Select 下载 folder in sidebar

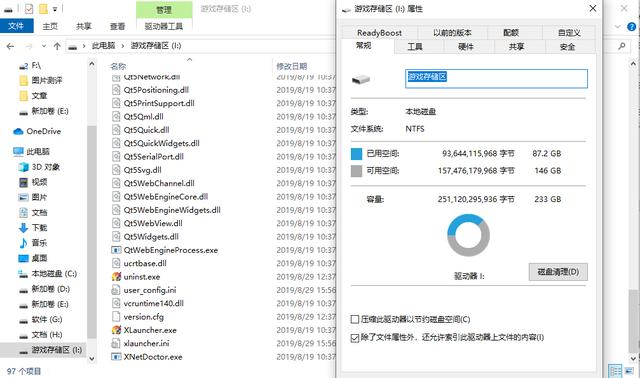pyautogui.click(x=33, y=228)
